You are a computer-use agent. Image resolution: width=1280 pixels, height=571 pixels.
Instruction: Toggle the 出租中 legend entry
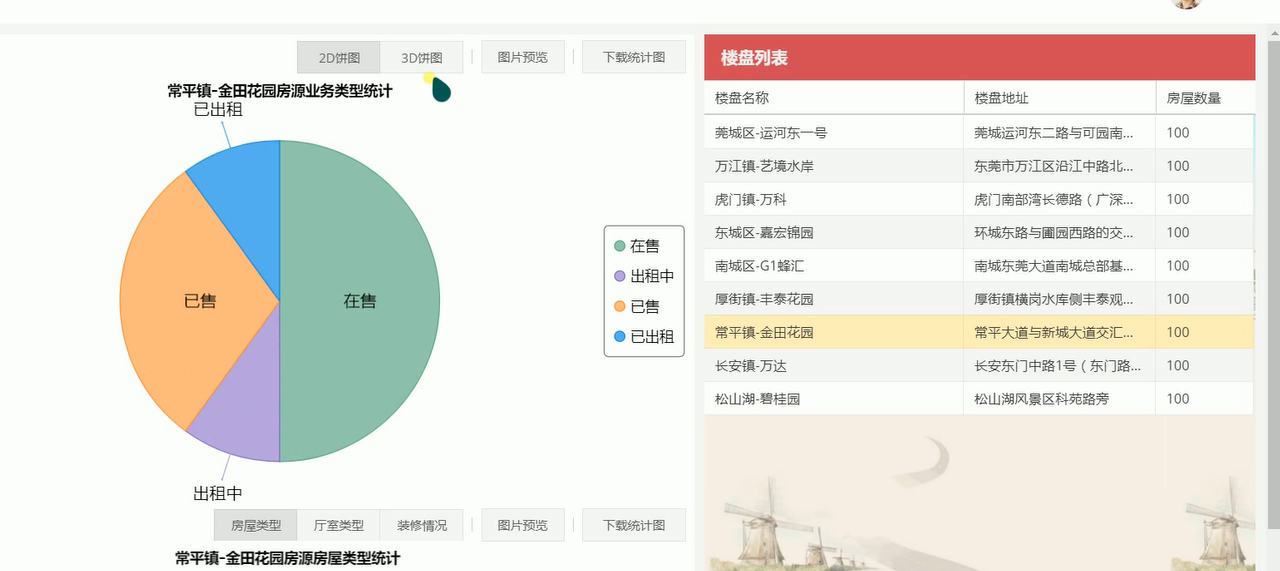[x=644, y=276]
